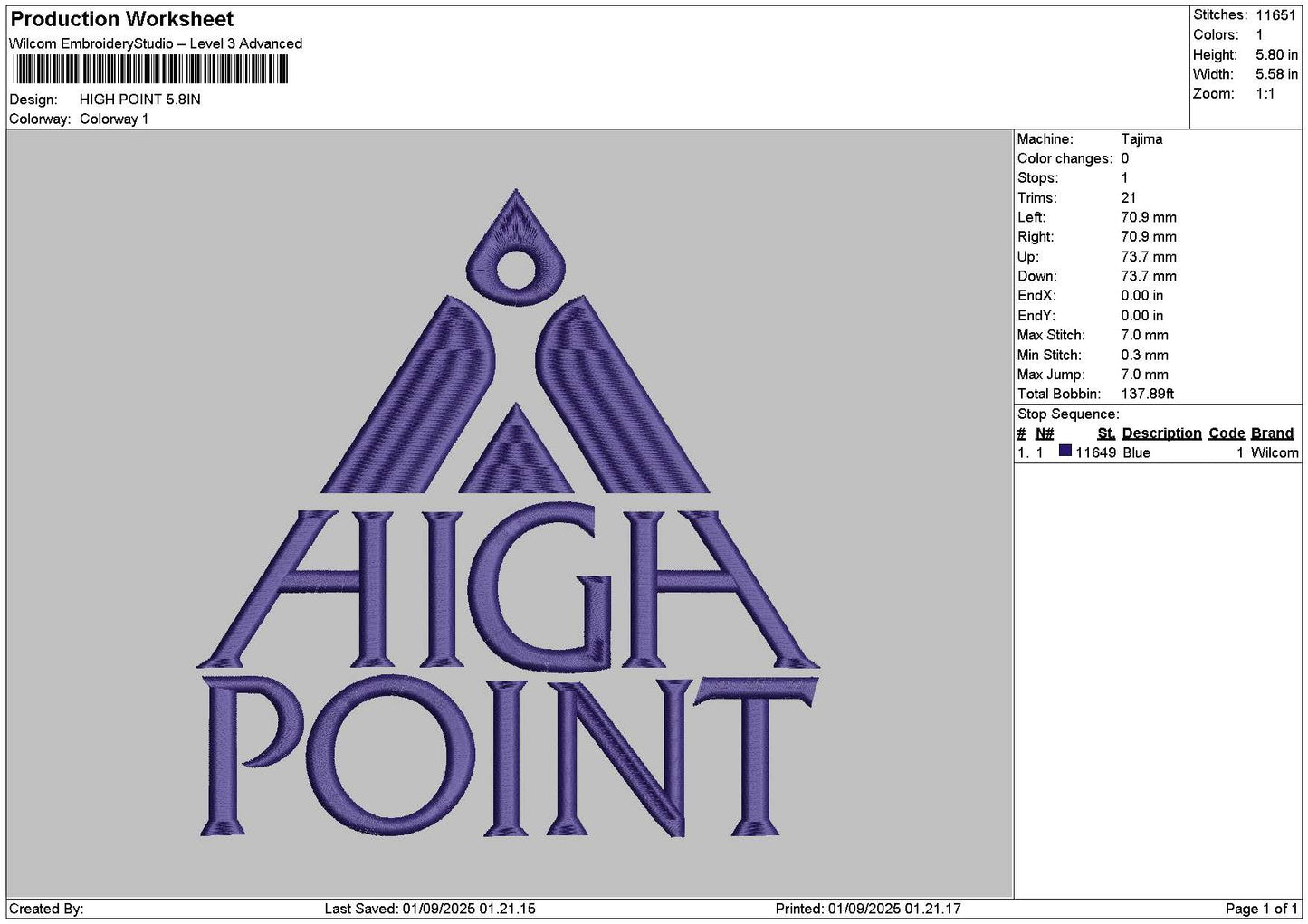The width and height of the screenshot is (1308, 924).
Task: Click the Up value 73.7 mm
Action: (1149, 257)
